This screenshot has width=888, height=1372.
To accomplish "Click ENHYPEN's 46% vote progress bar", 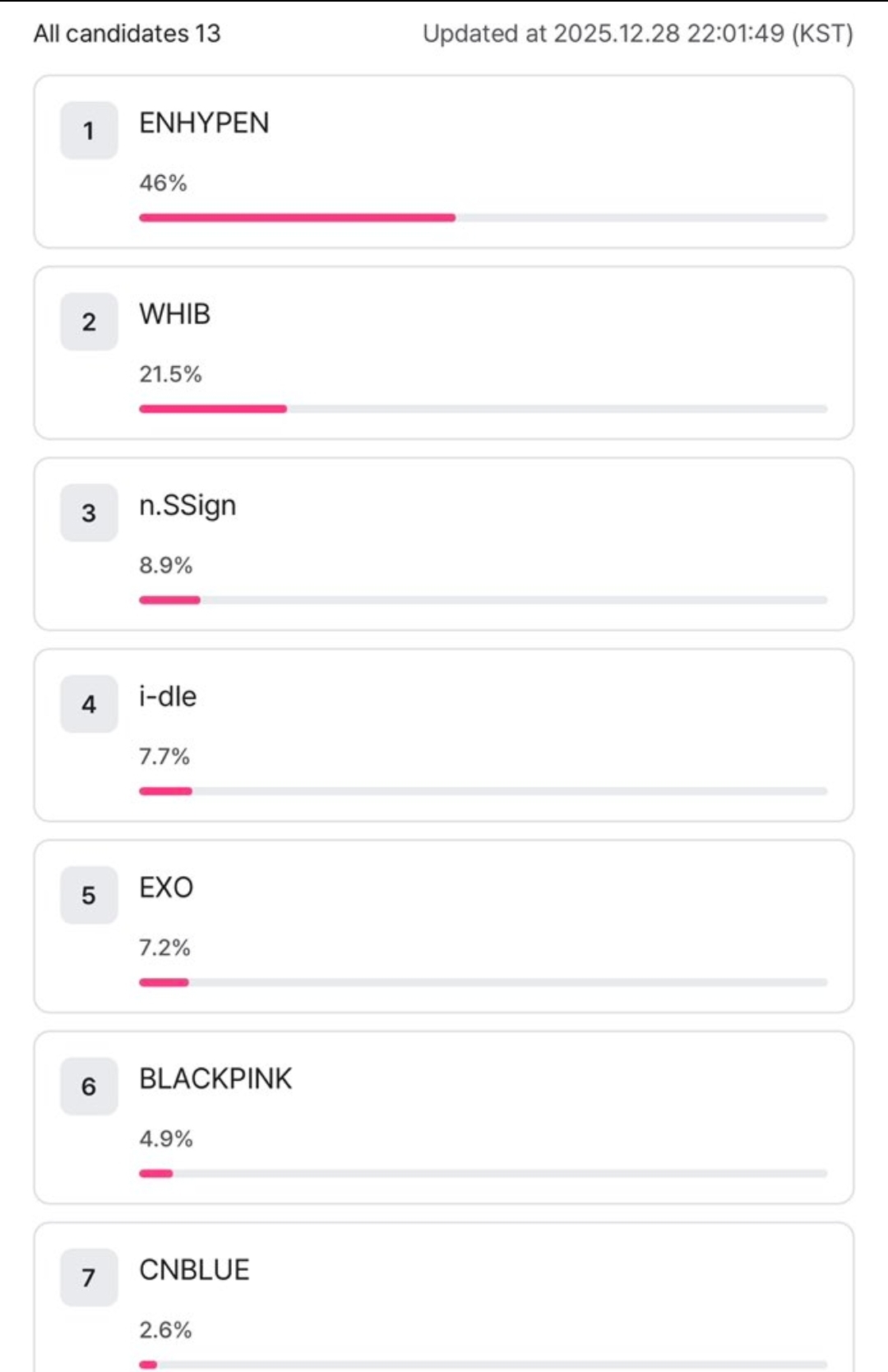I will coord(483,218).
